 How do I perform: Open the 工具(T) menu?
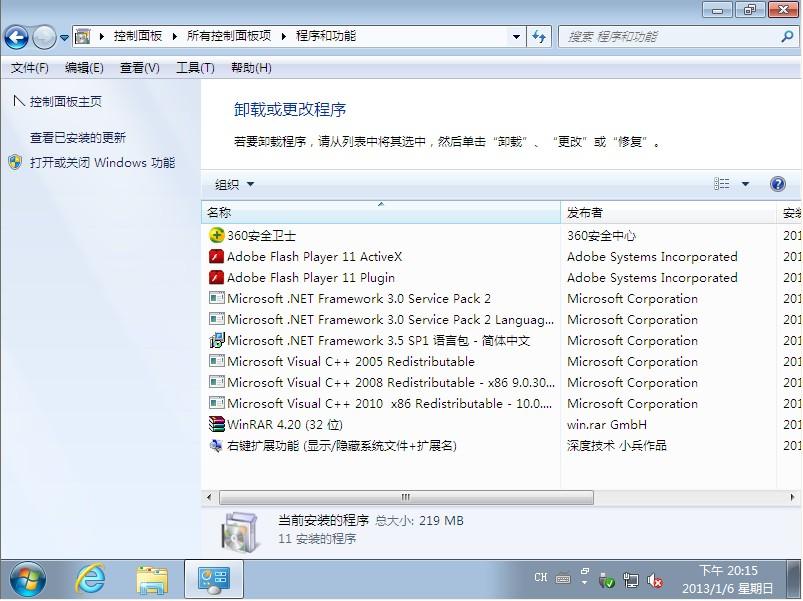point(195,68)
